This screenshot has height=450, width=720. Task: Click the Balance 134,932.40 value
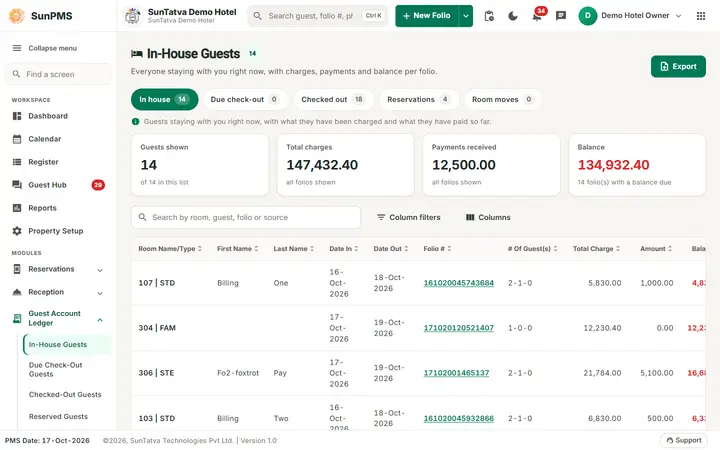coord(613,165)
